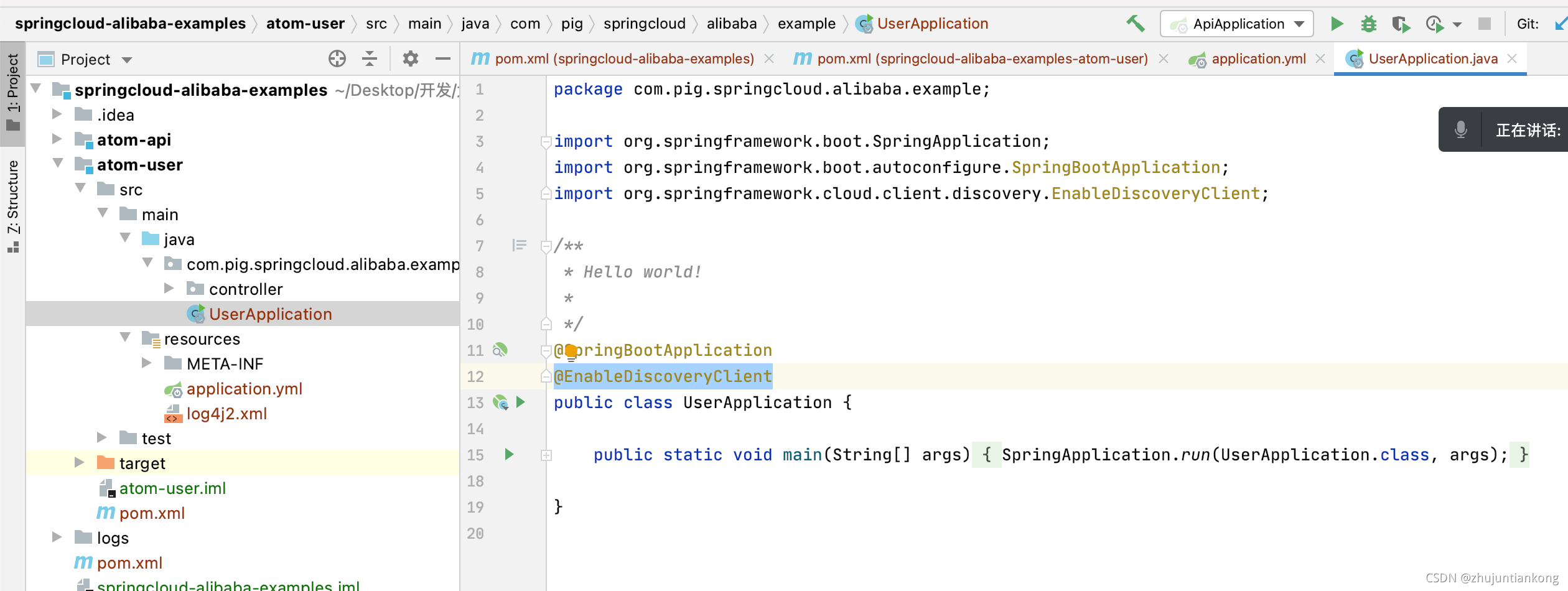Screen dimensions: 1568x591
Task: Click UserApplication breadcrumb item
Action: 922,24
